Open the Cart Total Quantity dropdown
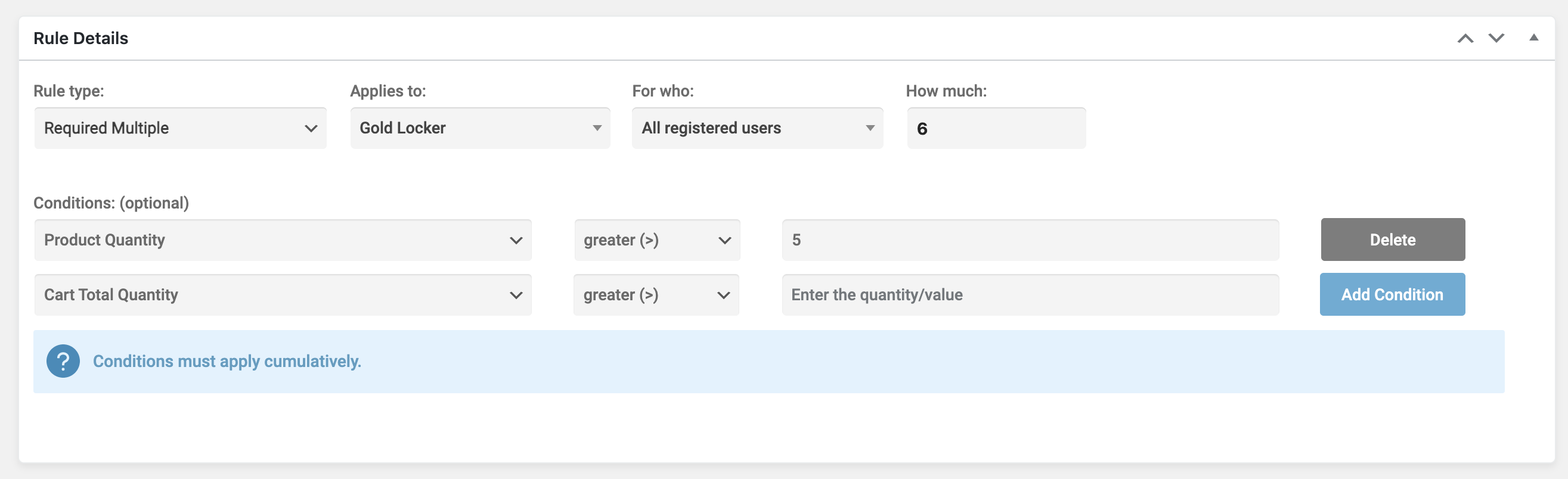This screenshot has height=479, width=1568. (283, 294)
